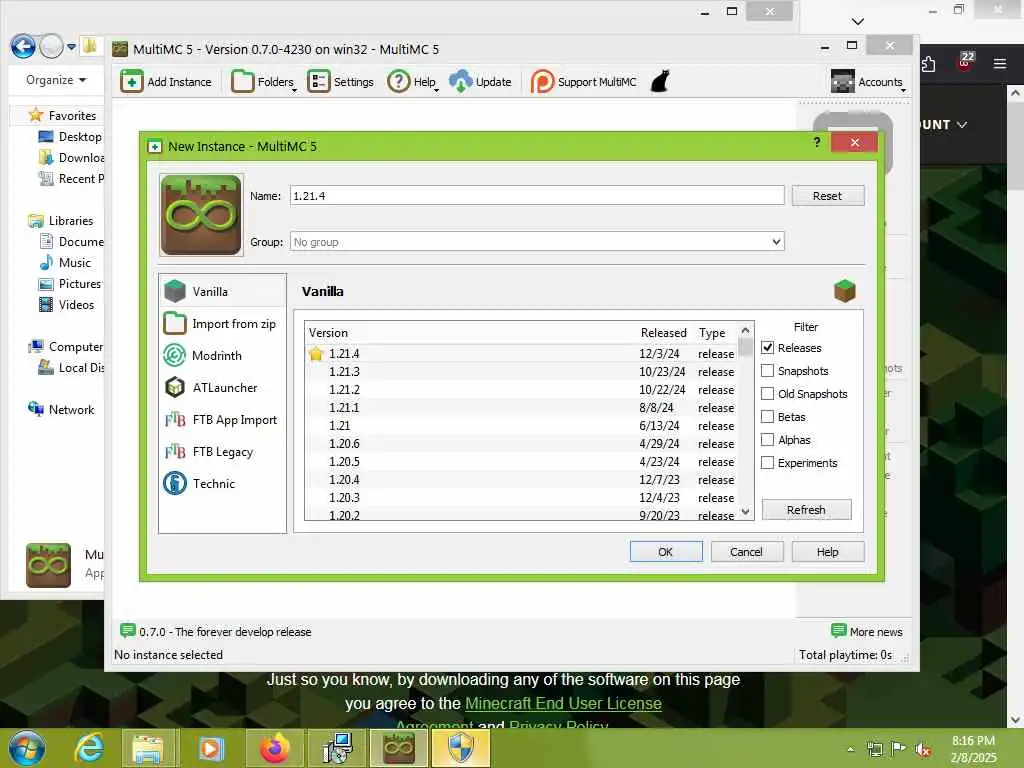Sort by the Version column header
Image resolution: width=1024 pixels, height=768 pixels.
(470, 332)
